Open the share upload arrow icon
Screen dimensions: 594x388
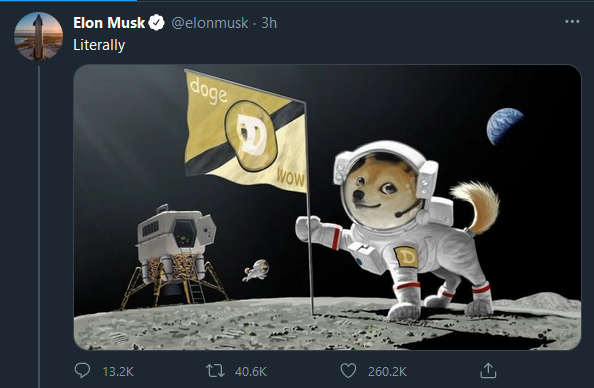(x=488, y=371)
